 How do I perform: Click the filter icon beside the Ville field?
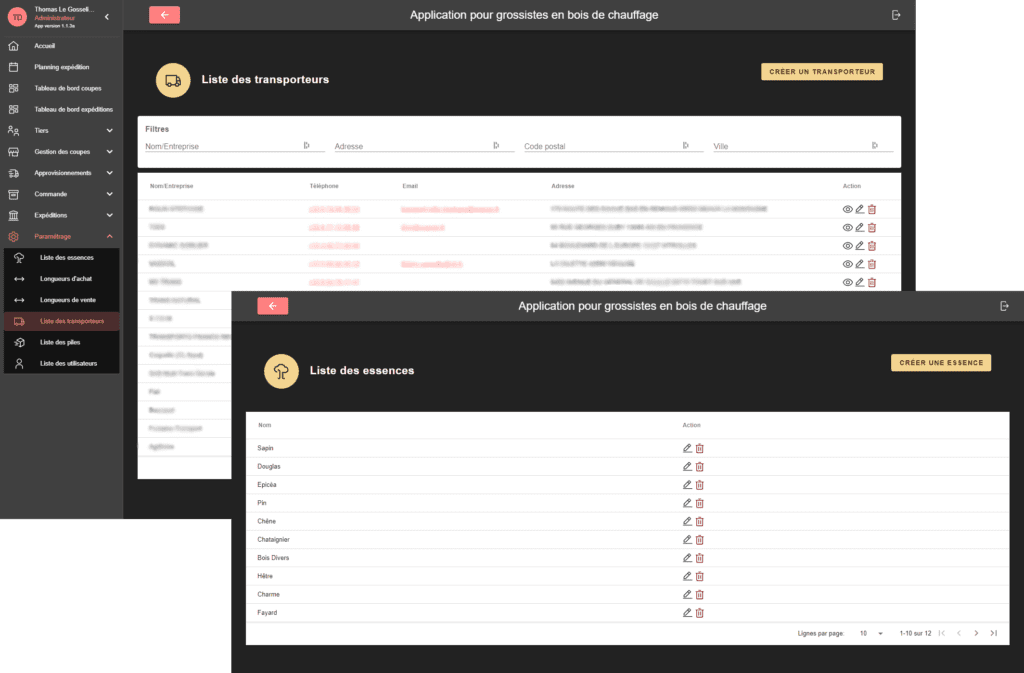[877, 145]
